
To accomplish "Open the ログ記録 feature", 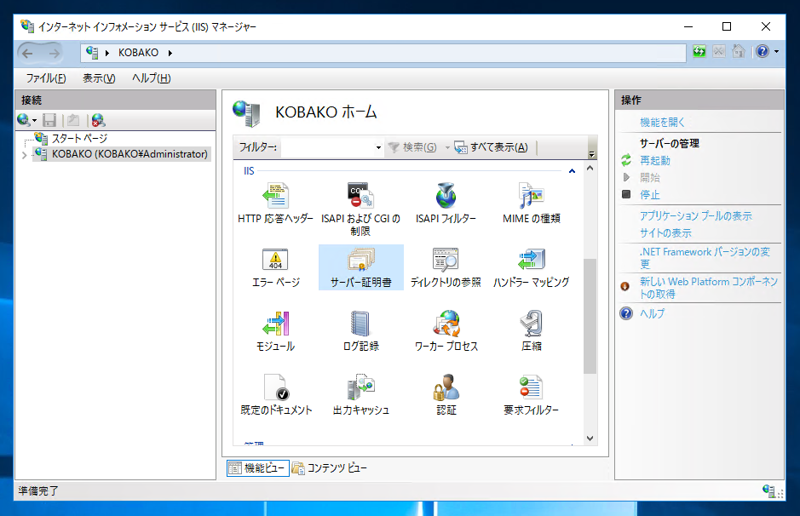I will pyautogui.click(x=361, y=331).
